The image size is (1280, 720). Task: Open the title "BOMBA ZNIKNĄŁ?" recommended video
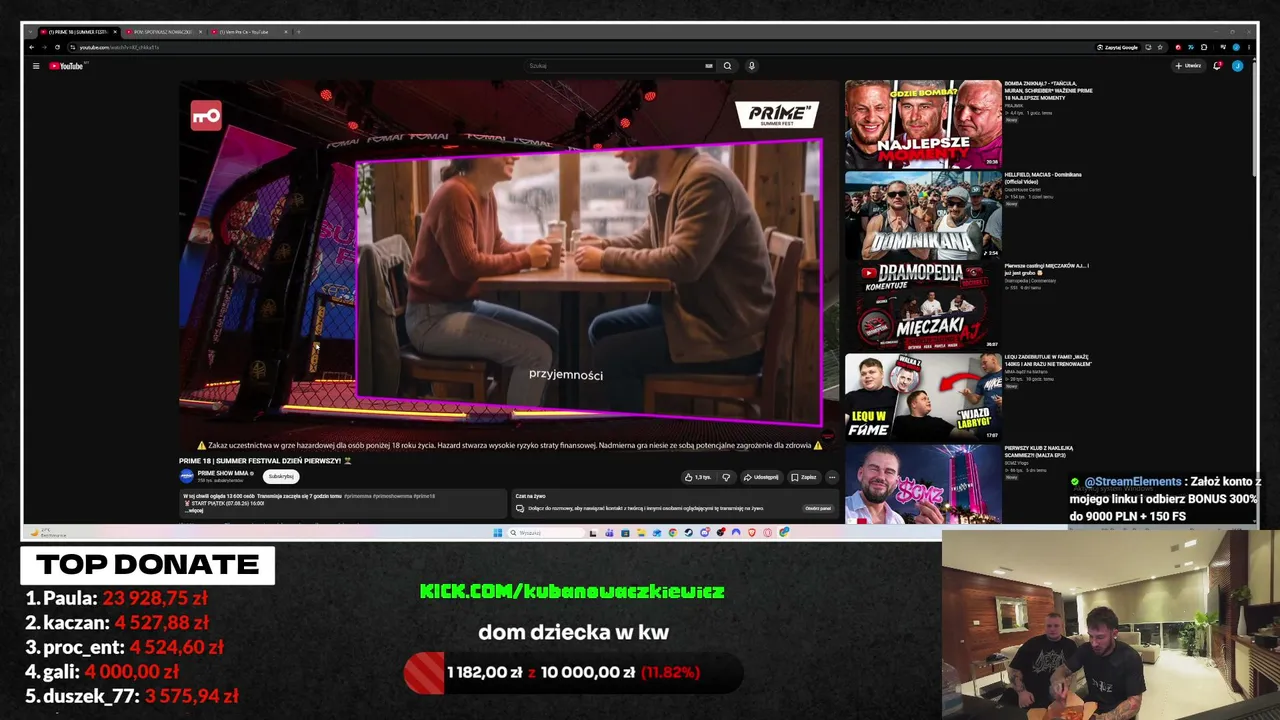[1048, 91]
